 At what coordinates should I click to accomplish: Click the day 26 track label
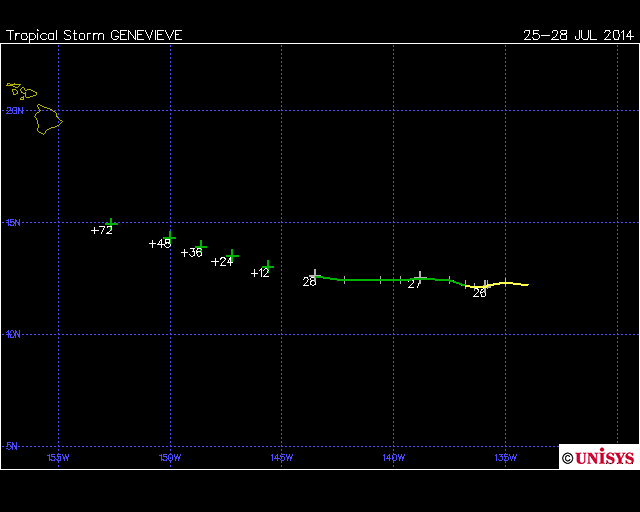480,293
